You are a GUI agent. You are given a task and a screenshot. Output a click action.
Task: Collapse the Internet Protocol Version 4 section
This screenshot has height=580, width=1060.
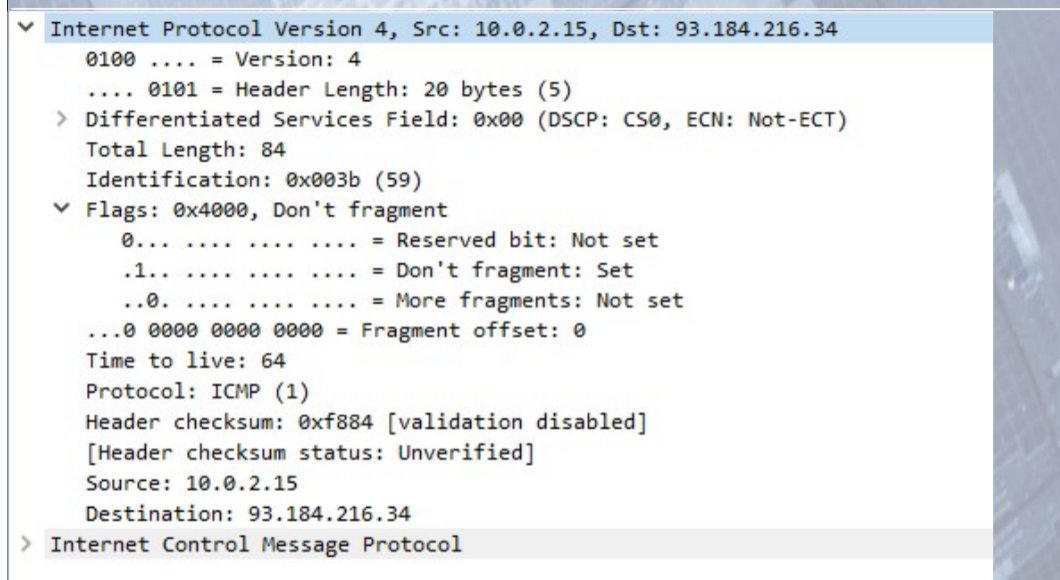pyautogui.click(x=26, y=28)
